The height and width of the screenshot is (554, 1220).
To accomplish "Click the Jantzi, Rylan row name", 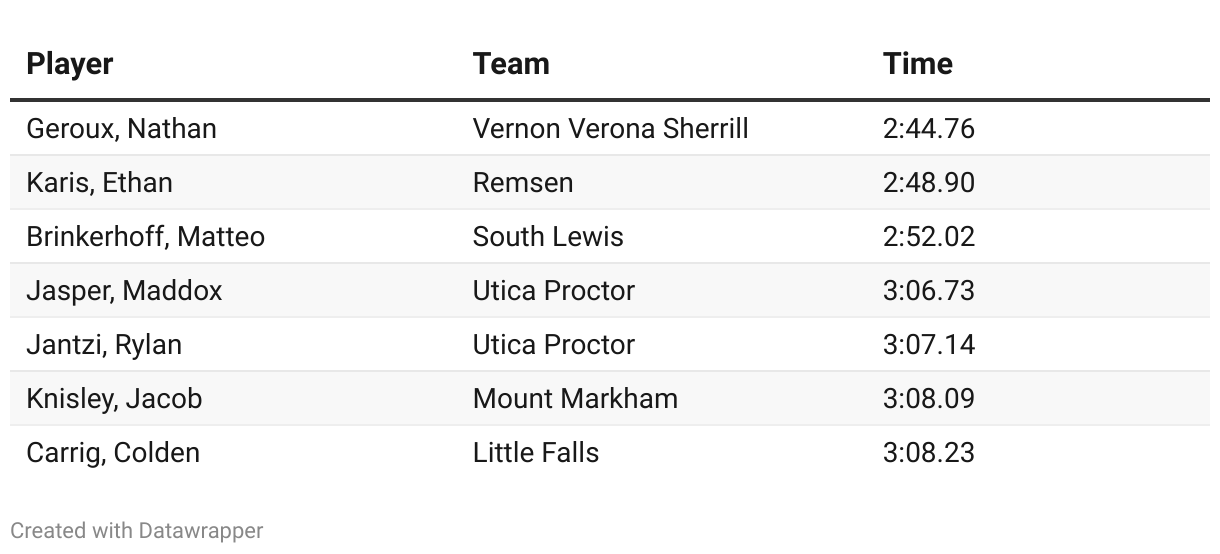I will coord(104,345).
